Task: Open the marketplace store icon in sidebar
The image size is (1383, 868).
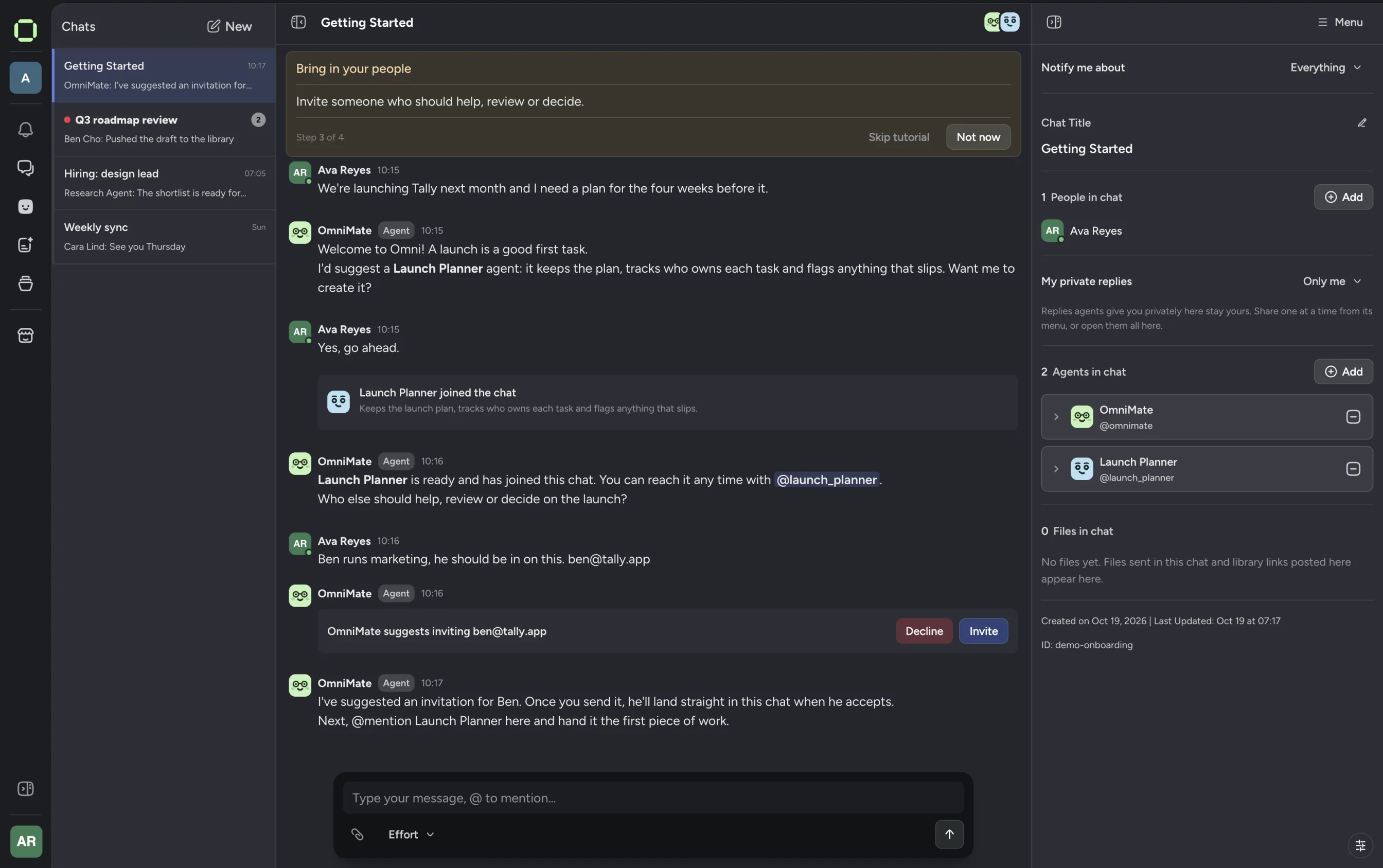Action: tap(25, 335)
